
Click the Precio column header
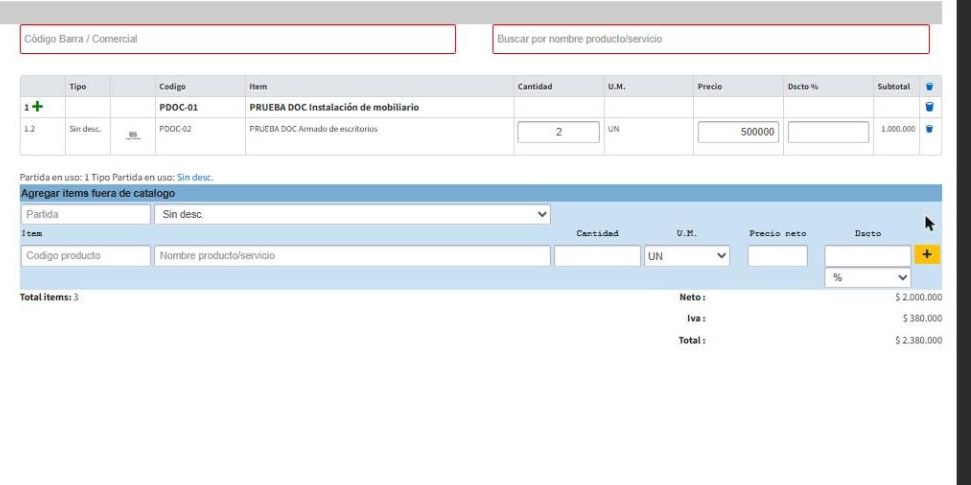(710, 87)
